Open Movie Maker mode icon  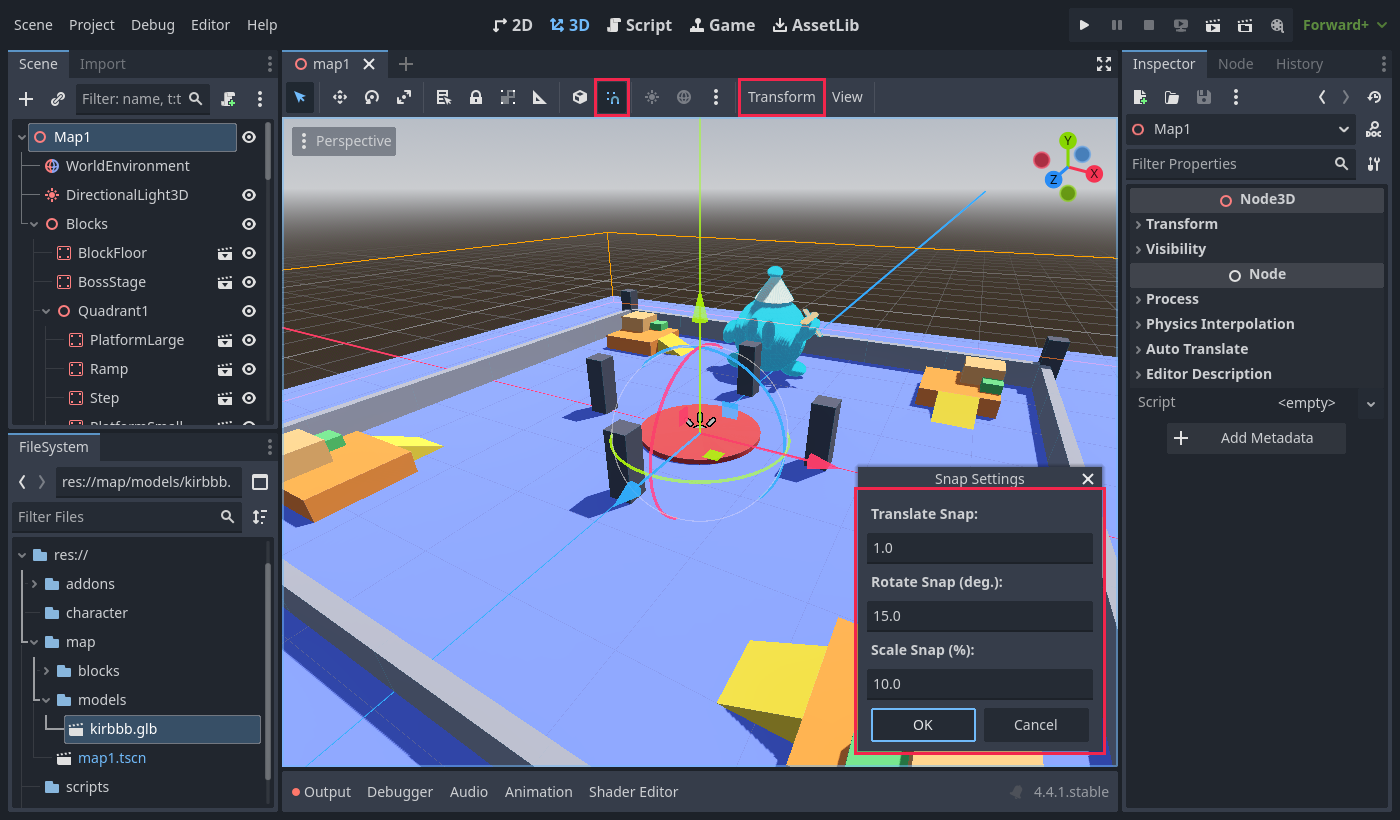(1277, 25)
